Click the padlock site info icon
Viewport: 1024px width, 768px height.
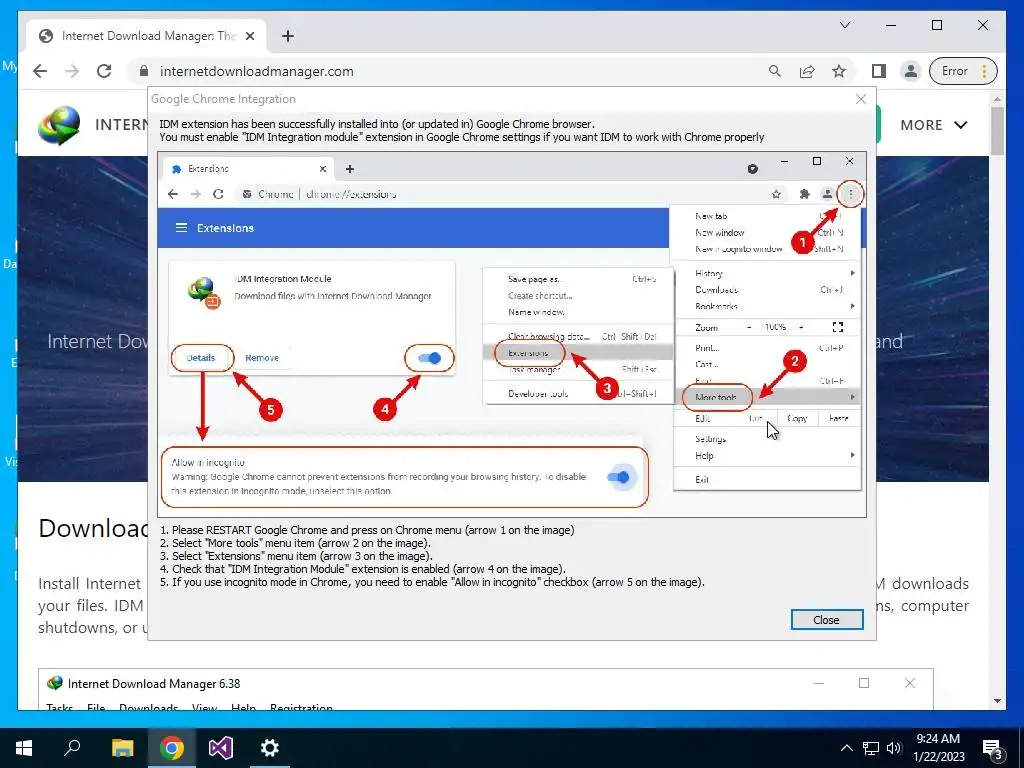click(144, 71)
